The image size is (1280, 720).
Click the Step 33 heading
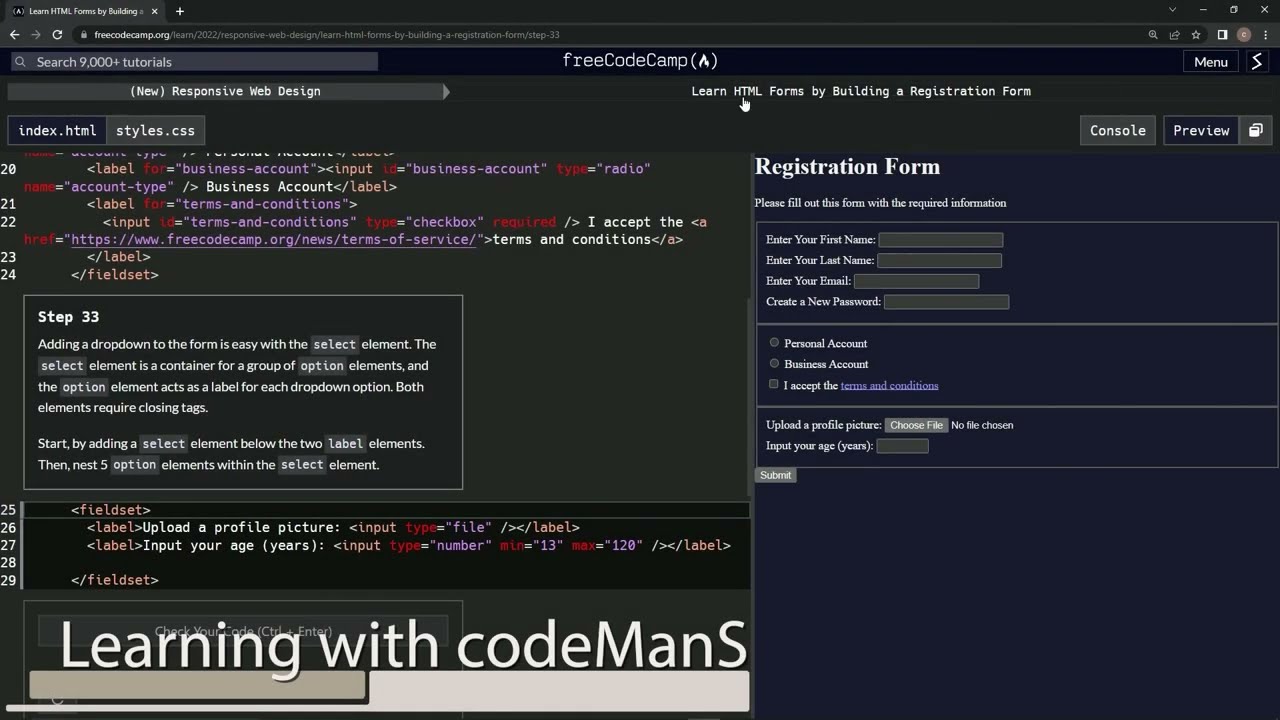pyautogui.click(x=68, y=317)
